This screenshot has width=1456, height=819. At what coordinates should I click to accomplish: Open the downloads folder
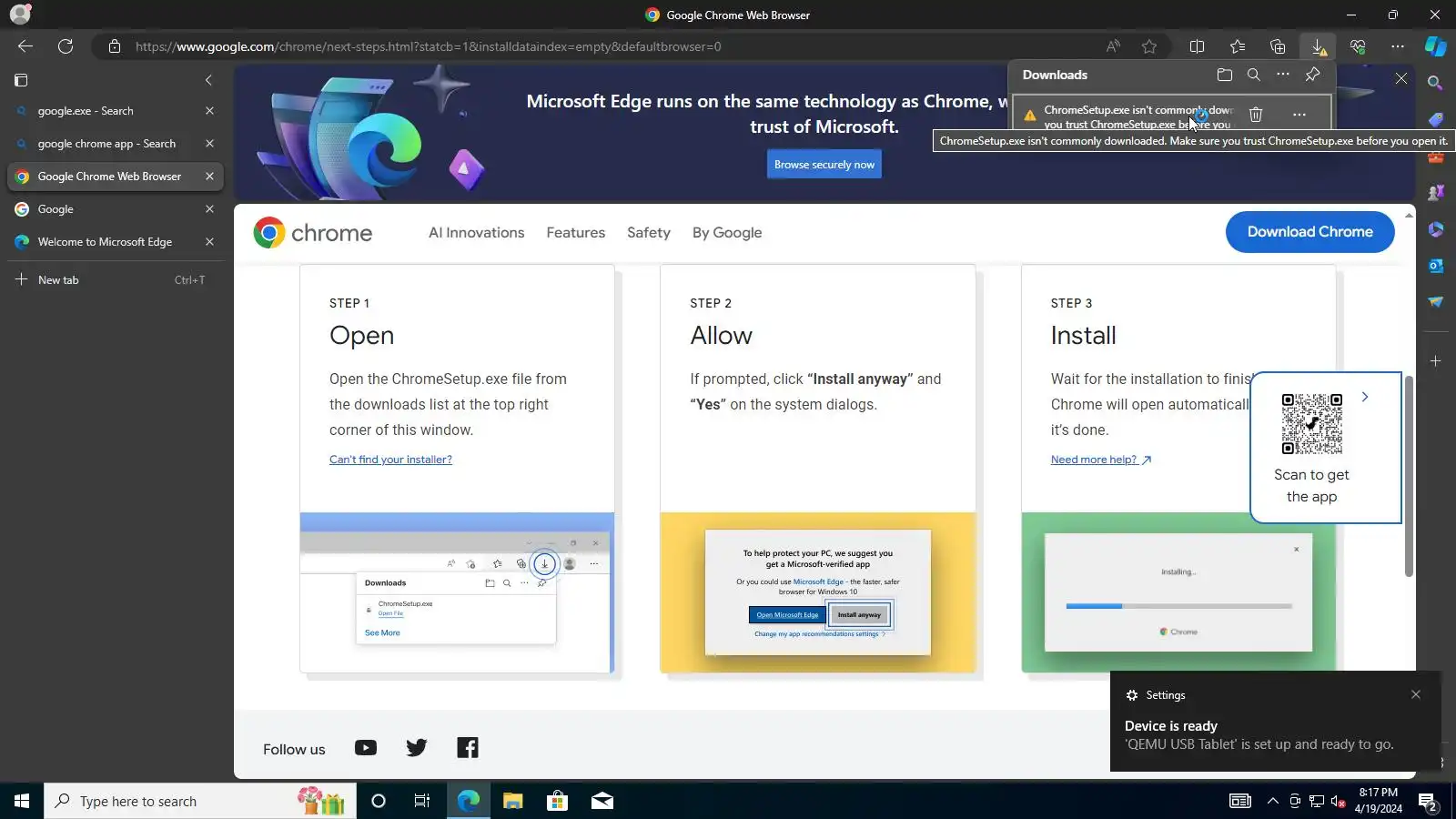click(1225, 75)
